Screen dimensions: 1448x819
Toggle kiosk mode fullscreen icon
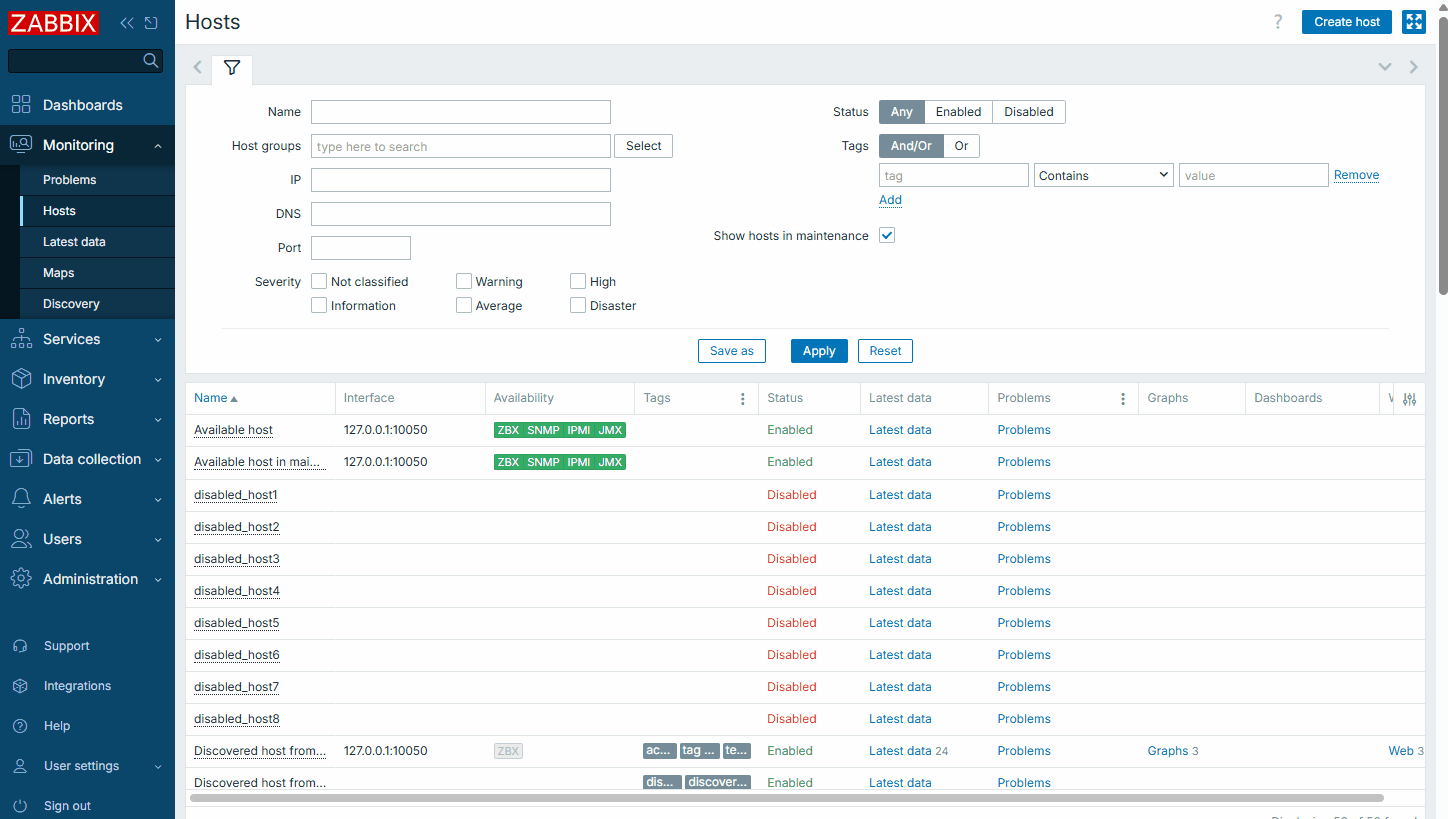1413,22
